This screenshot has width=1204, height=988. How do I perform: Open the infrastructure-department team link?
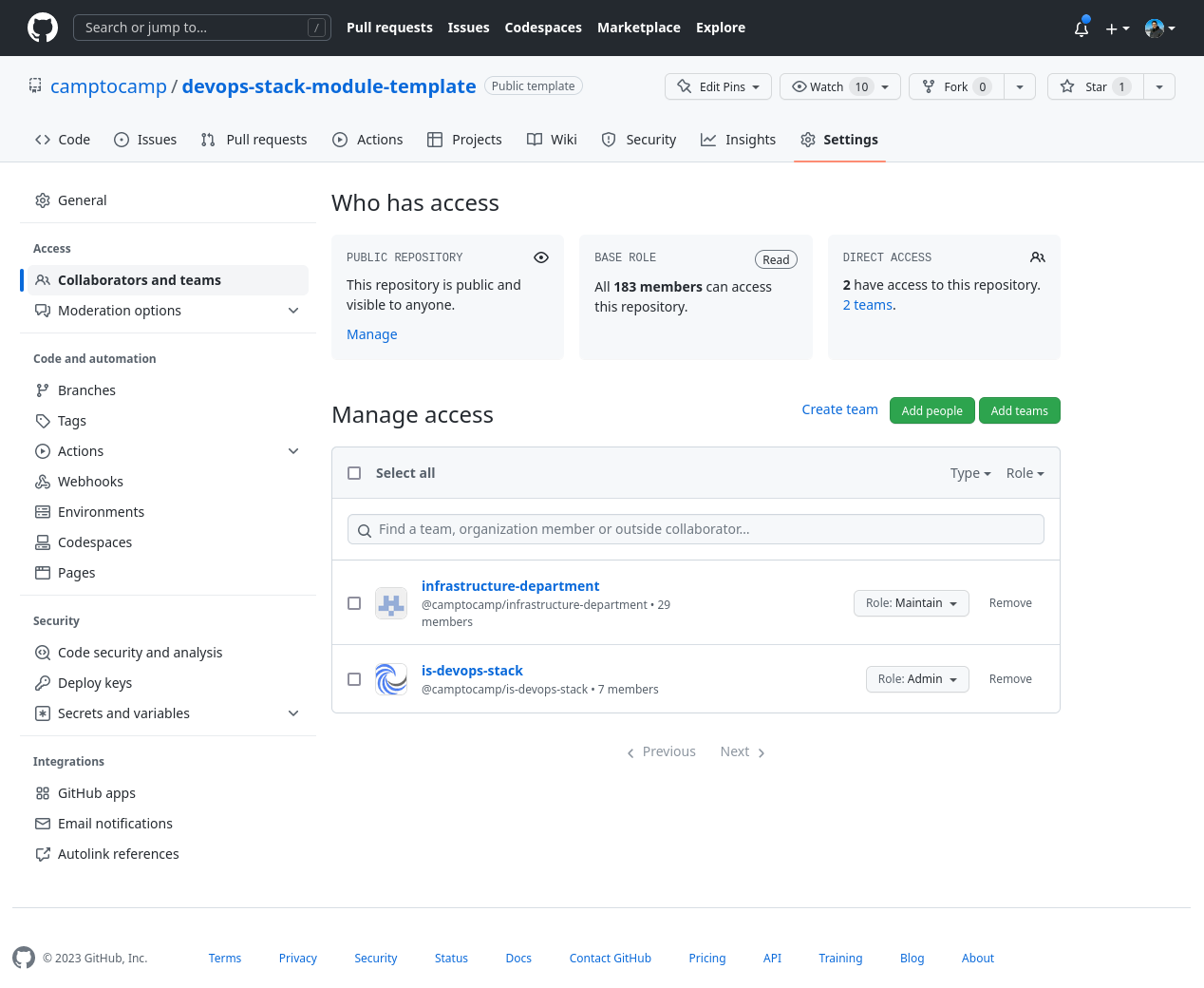pyautogui.click(x=510, y=586)
